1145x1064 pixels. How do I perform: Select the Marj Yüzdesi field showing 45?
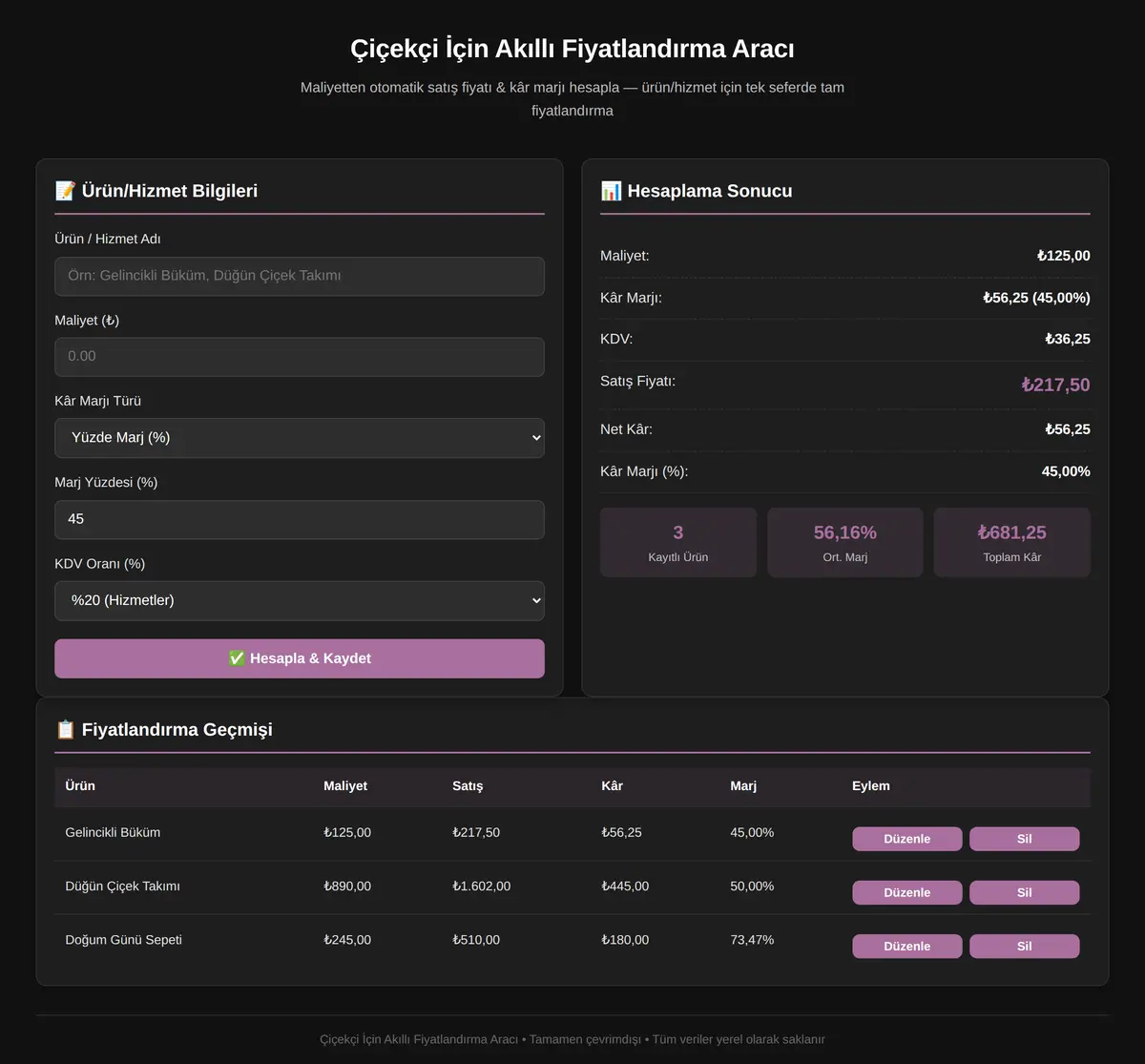(300, 520)
